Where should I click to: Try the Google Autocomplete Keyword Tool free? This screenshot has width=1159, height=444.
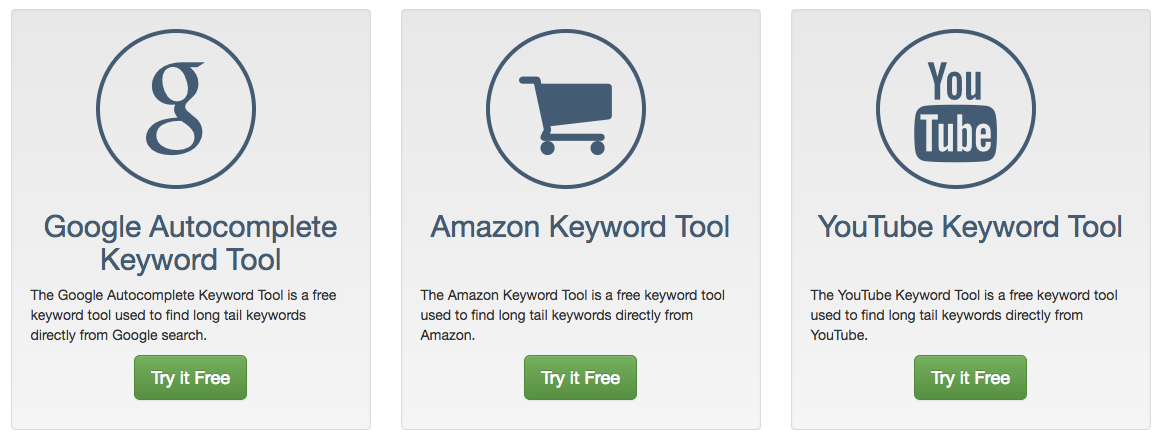click(190, 378)
